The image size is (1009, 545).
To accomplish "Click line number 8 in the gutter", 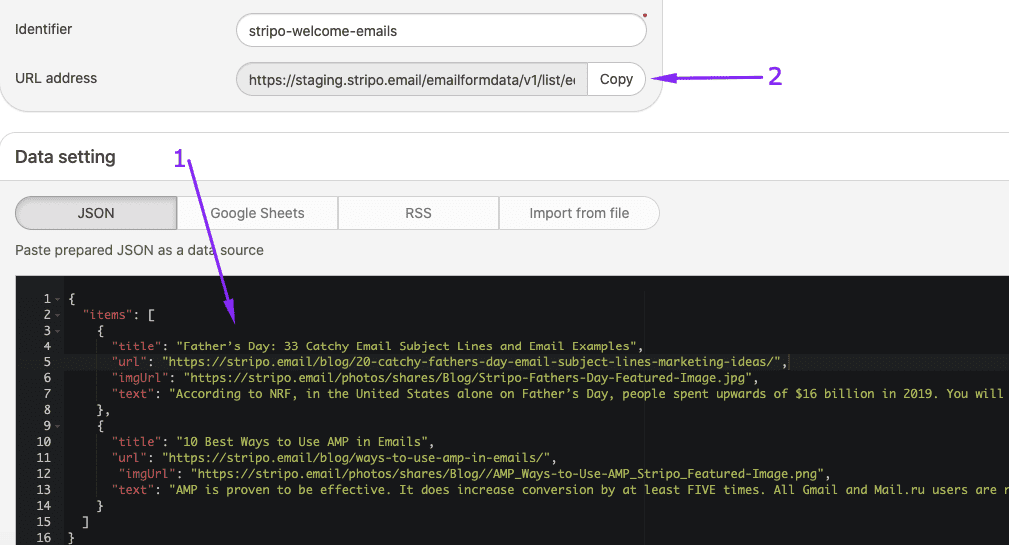I will [x=47, y=410].
